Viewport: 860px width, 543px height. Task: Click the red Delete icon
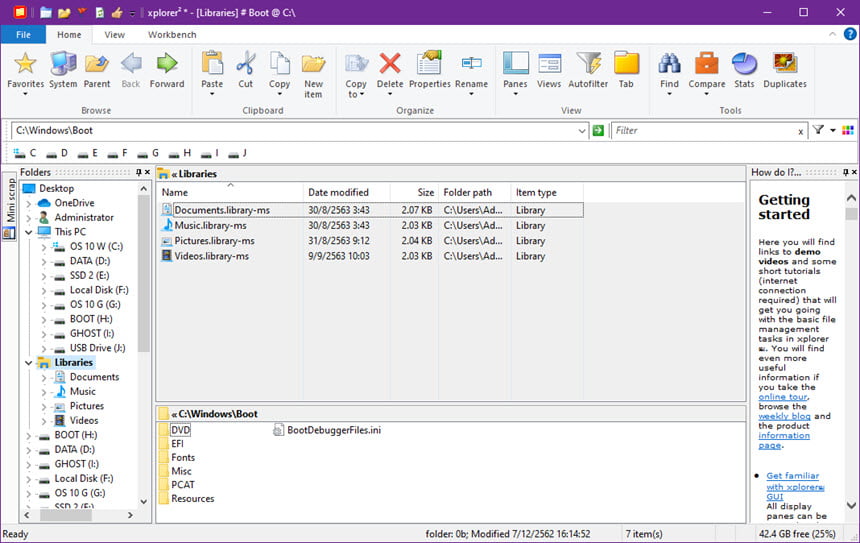pos(390,64)
